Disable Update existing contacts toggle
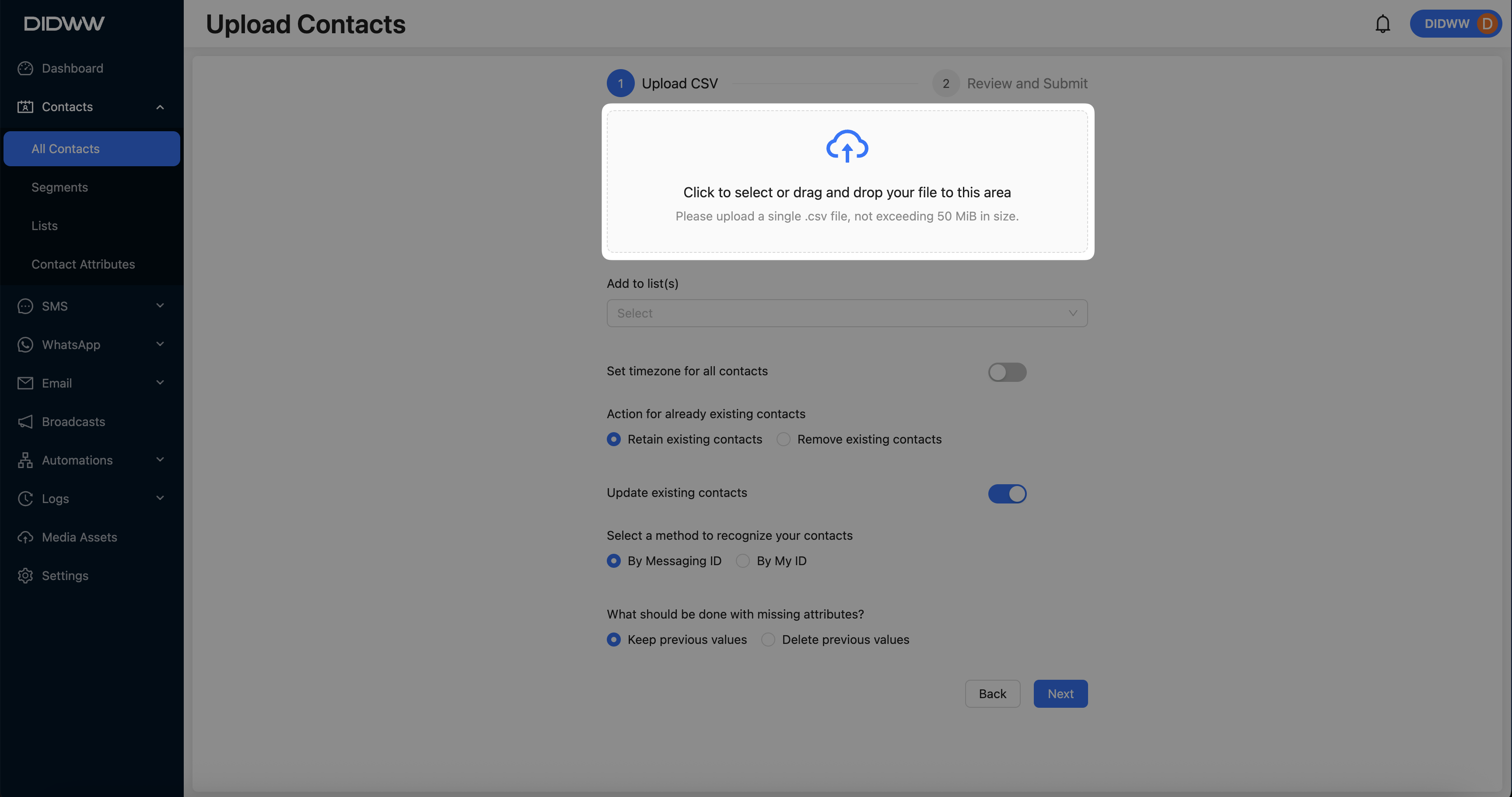The image size is (1512, 797). point(1007,493)
